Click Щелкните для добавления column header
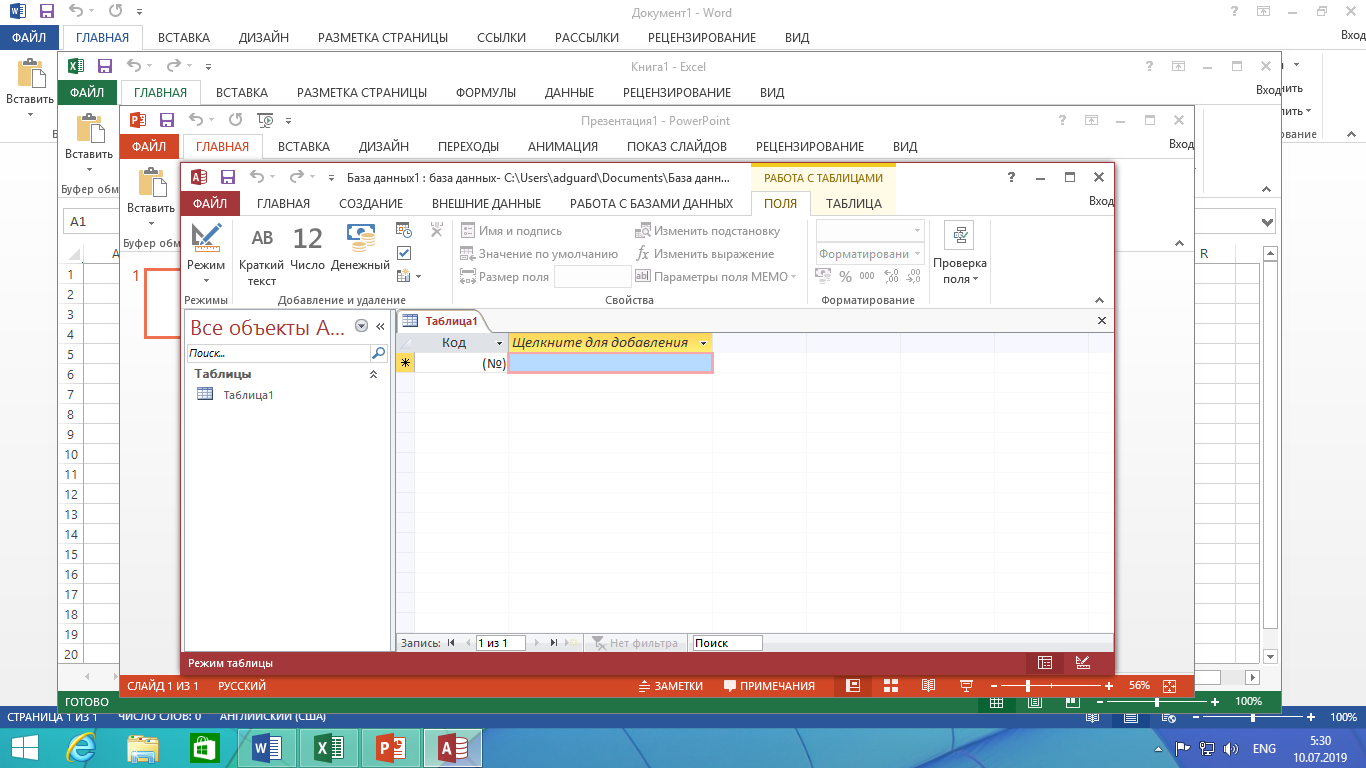Viewport: 1366px width, 768px height. 610,343
